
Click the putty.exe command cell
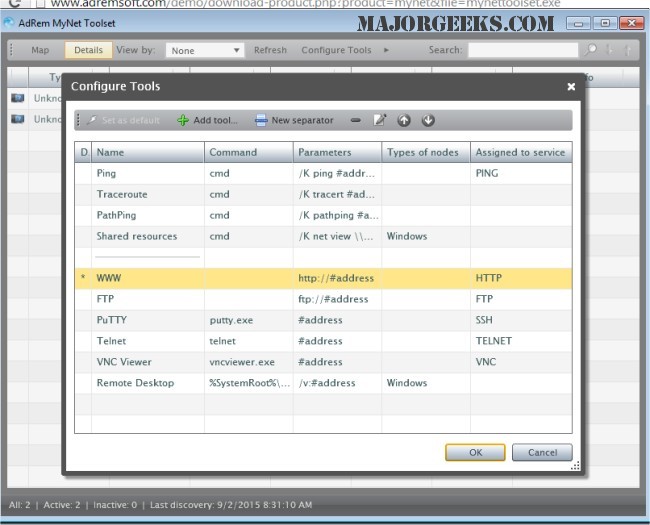(249, 320)
